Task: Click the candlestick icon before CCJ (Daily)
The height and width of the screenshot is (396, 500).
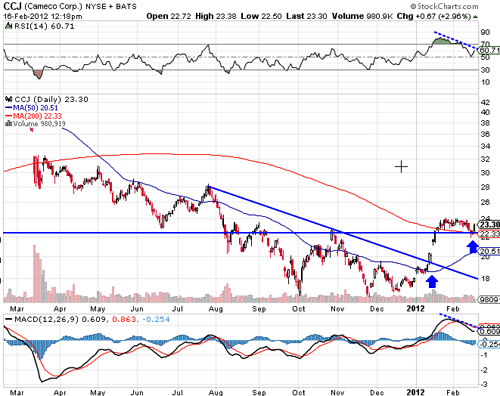Action: point(9,99)
